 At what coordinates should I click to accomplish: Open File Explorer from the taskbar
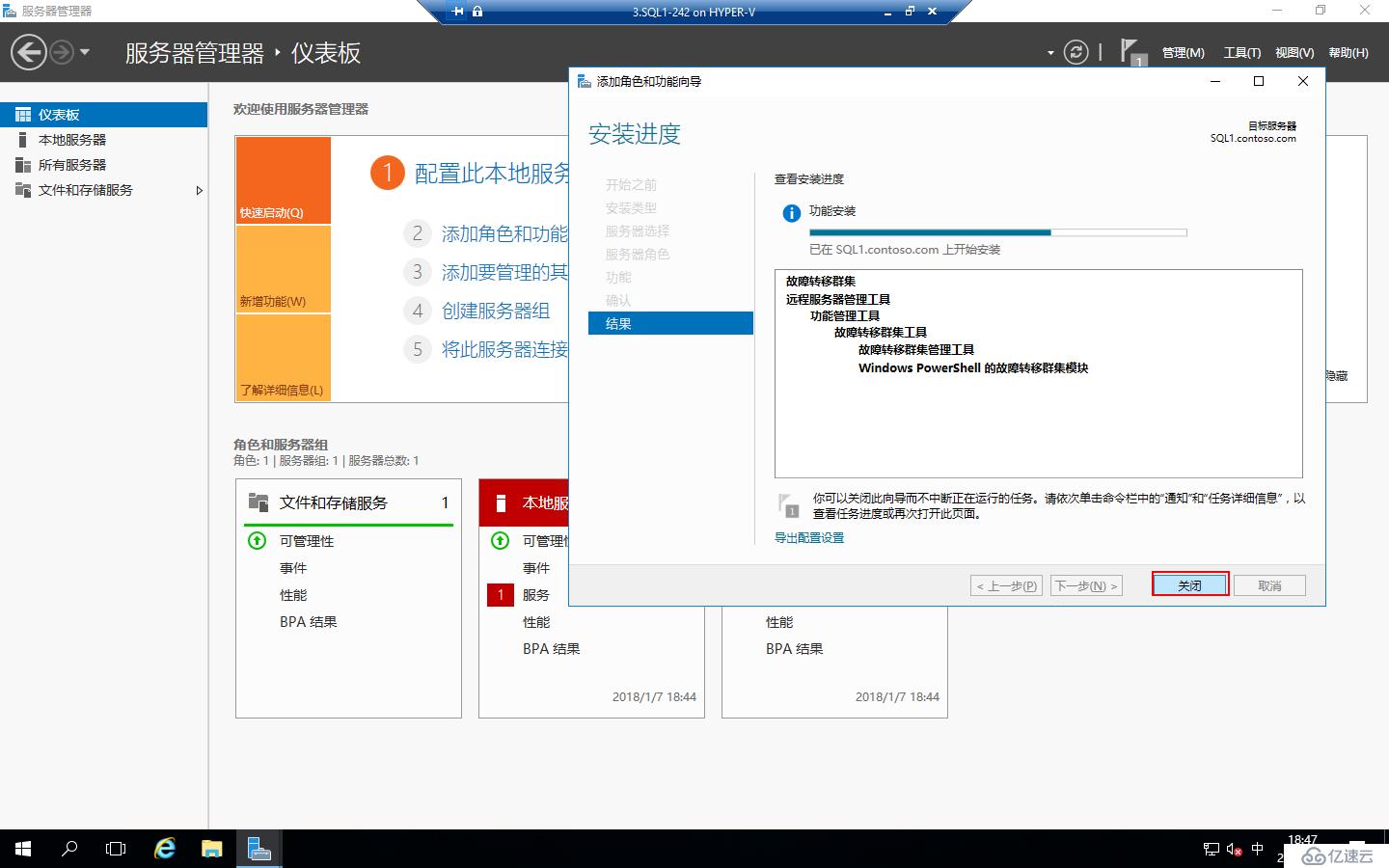click(211, 849)
